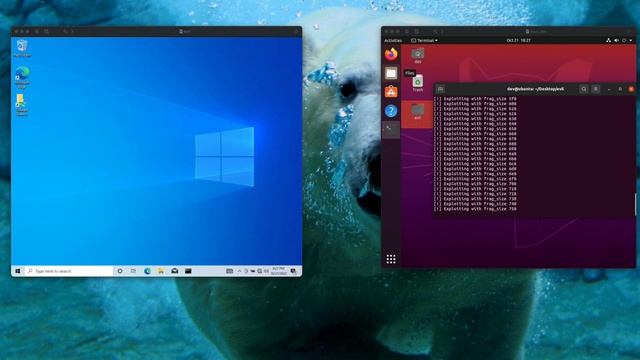Open the Mail app on the Windows taskbar
Image resolution: width=640 pixels, height=360 pixels.
click(175, 271)
